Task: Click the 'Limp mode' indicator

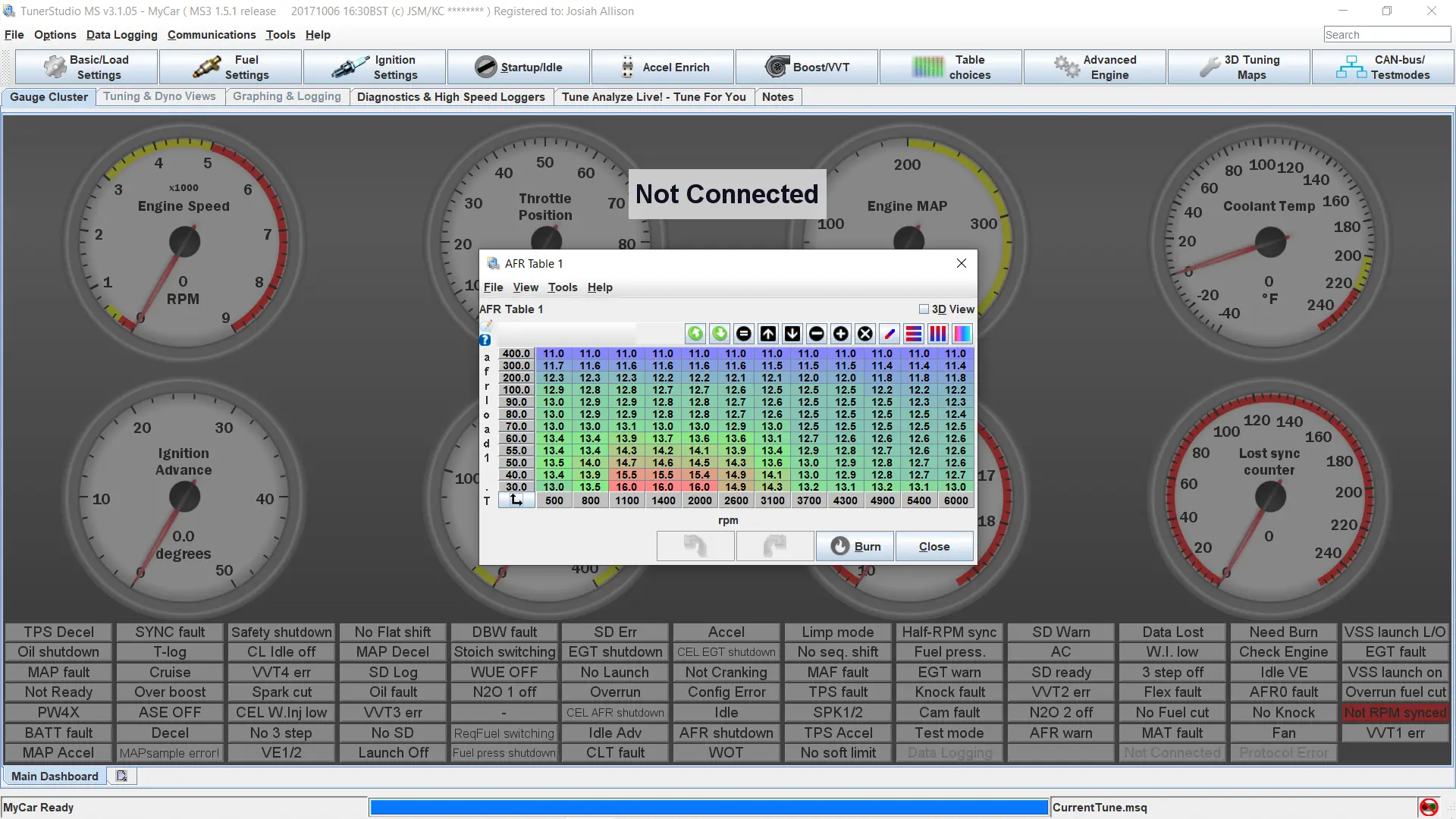Action: [x=838, y=632]
